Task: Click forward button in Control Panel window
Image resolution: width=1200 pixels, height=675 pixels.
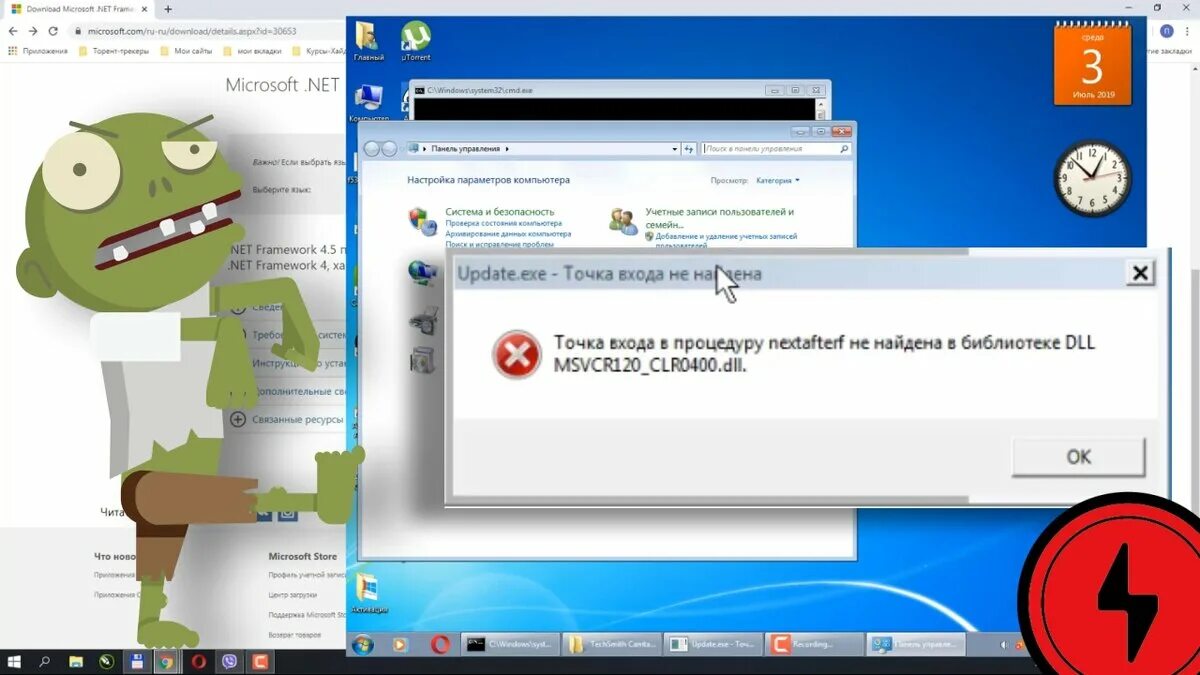Action: click(389, 149)
